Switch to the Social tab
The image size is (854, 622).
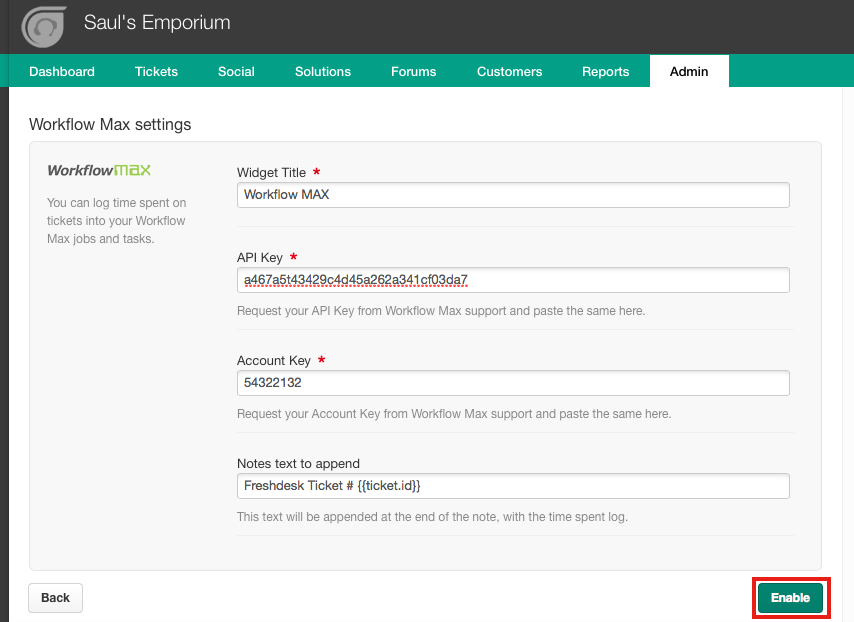[236, 71]
